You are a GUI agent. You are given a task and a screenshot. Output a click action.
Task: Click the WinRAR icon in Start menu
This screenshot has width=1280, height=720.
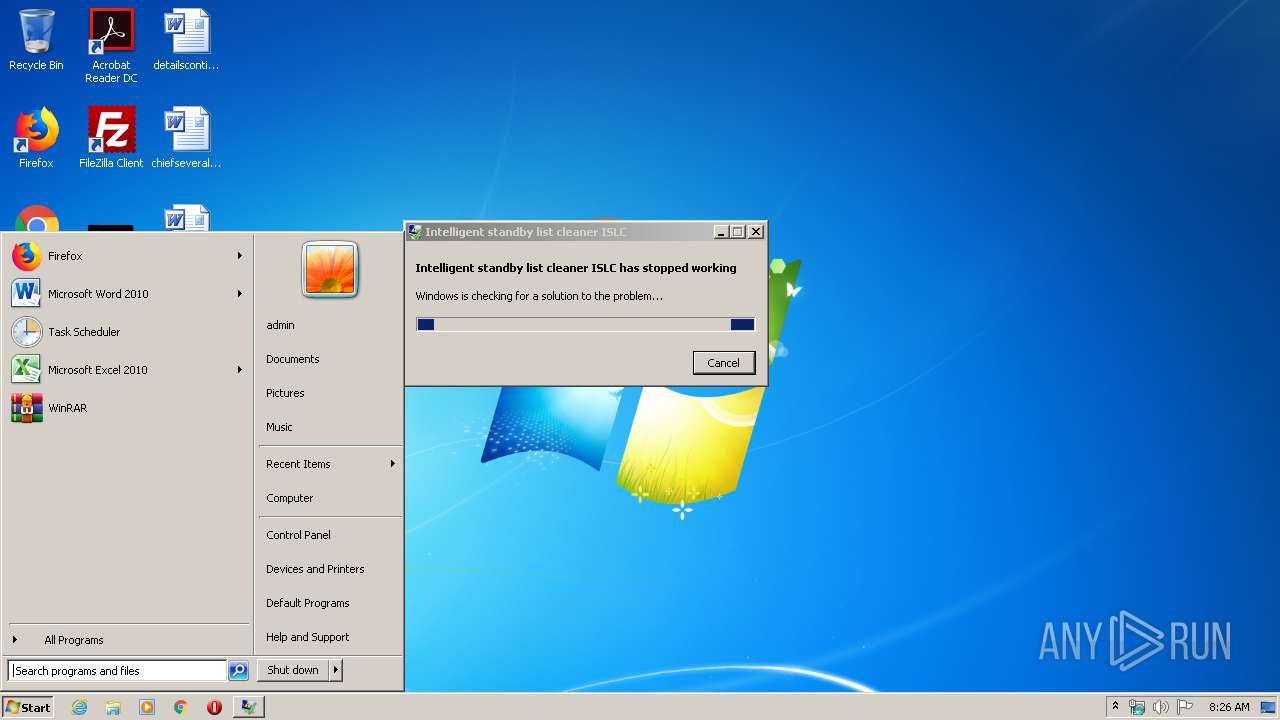point(27,408)
